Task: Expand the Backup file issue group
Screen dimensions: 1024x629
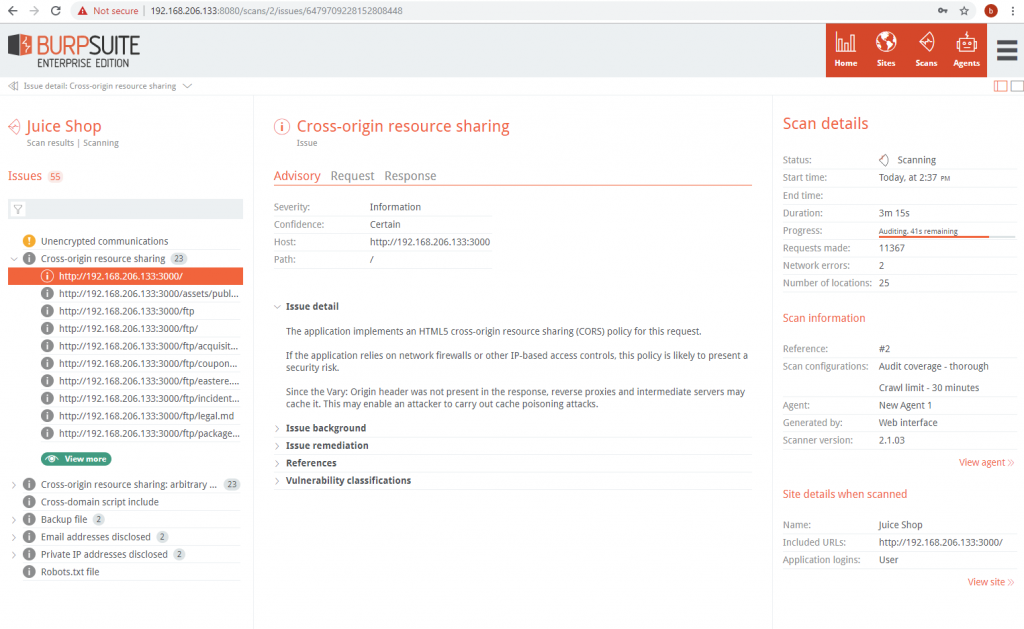Action: 14,520
